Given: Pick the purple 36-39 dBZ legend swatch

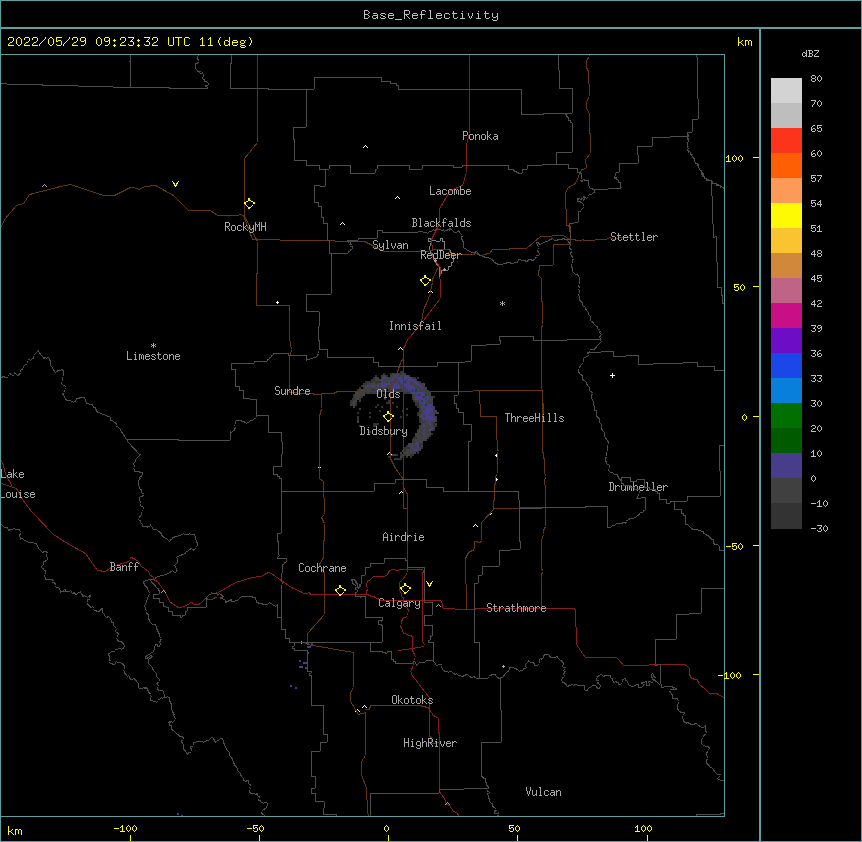Looking at the screenshot, I should pos(786,341).
